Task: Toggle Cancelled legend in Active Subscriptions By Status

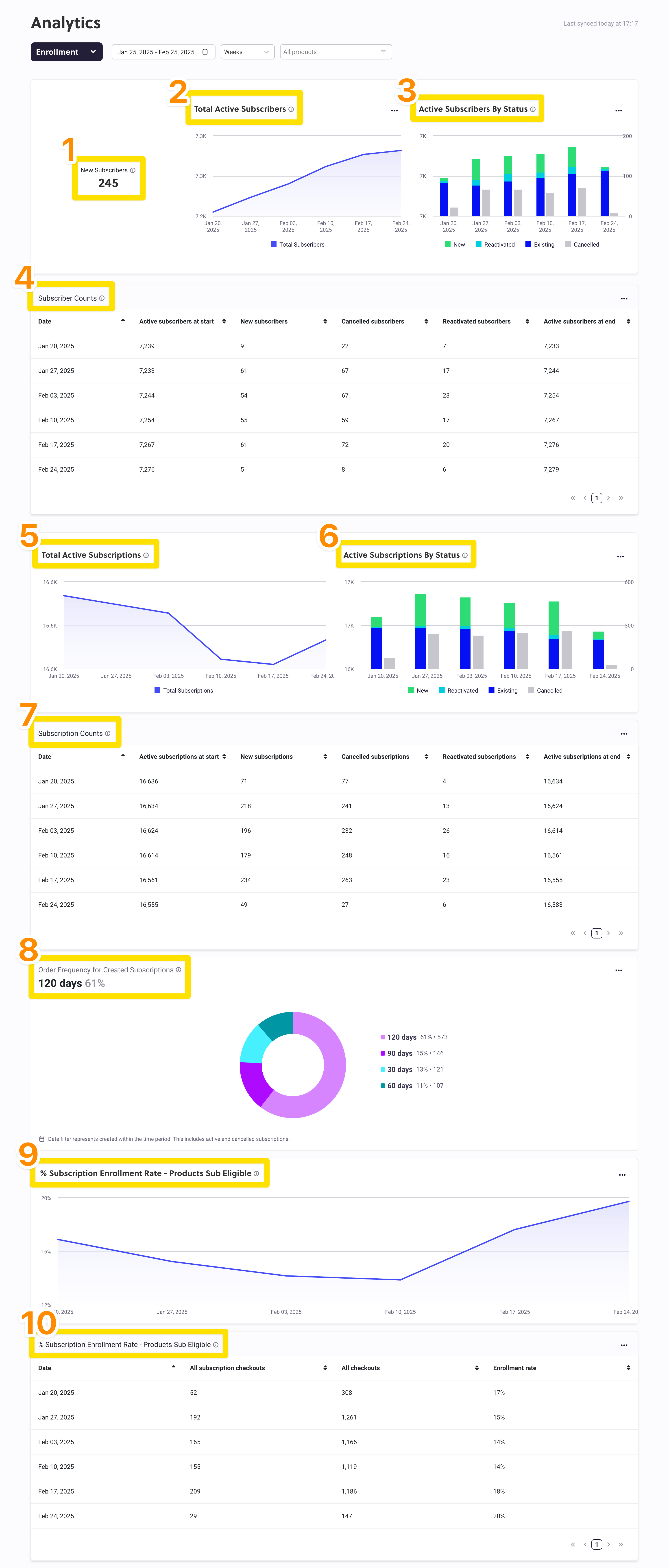Action: (545, 691)
